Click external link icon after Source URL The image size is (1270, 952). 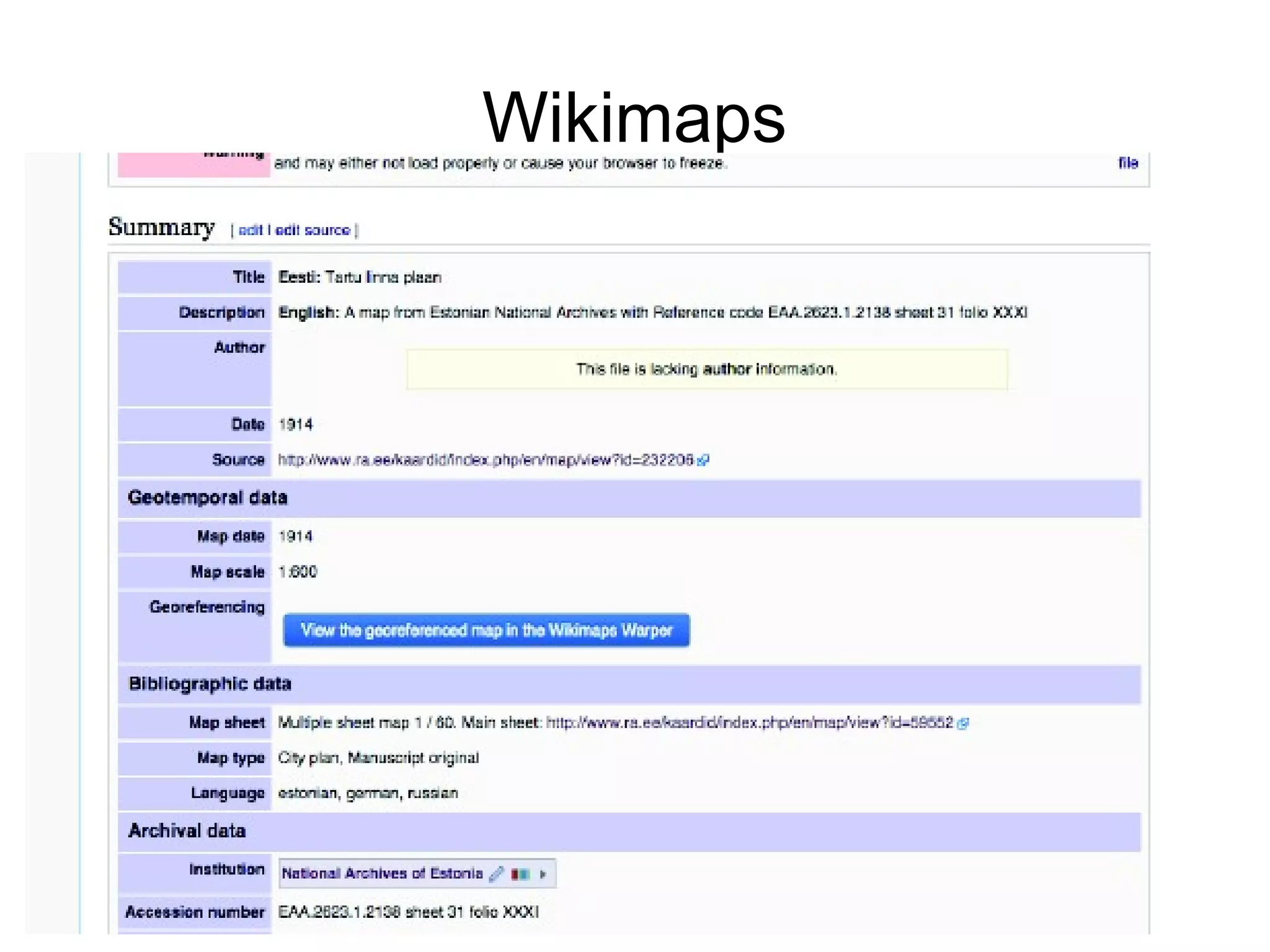[703, 460]
